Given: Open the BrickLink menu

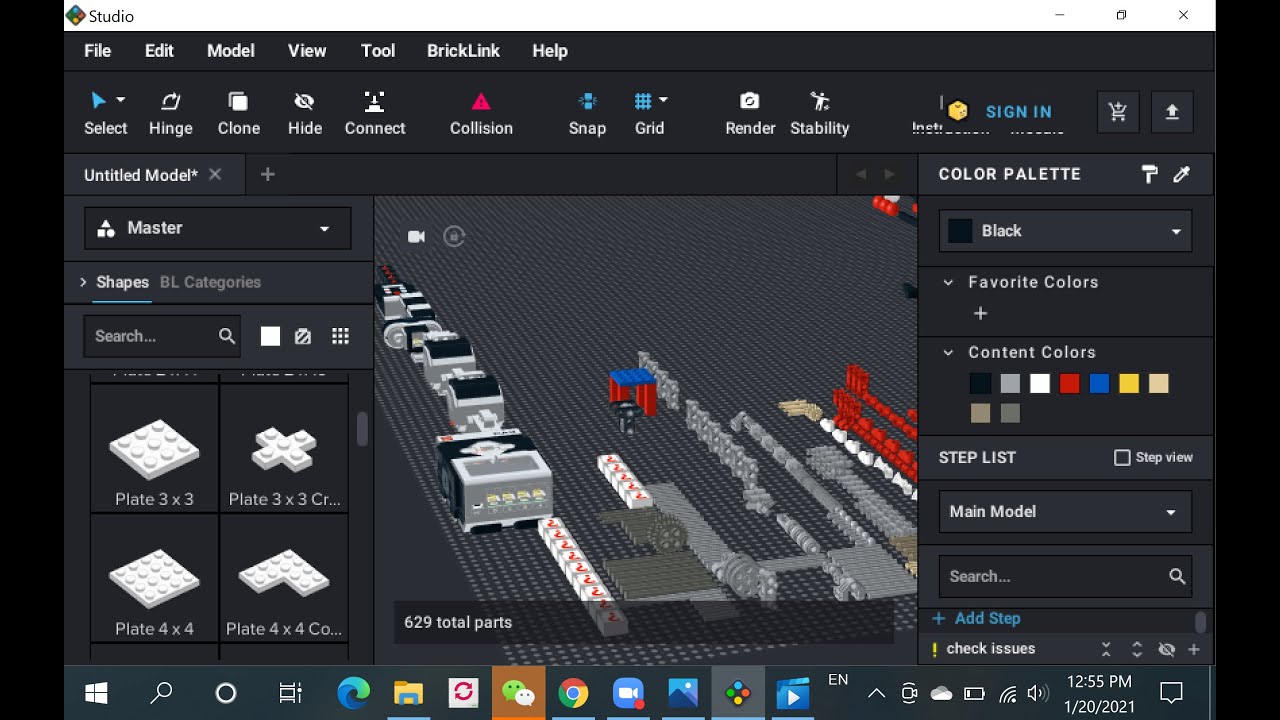Looking at the screenshot, I should tap(463, 51).
